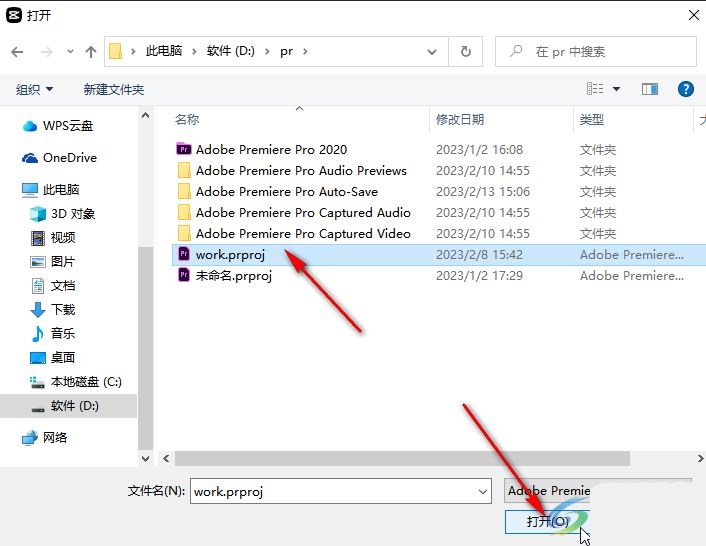Screen dimensions: 706x546
Task: Select Adobe Premiere Pro Audio Previews folder
Action: [x=301, y=171]
